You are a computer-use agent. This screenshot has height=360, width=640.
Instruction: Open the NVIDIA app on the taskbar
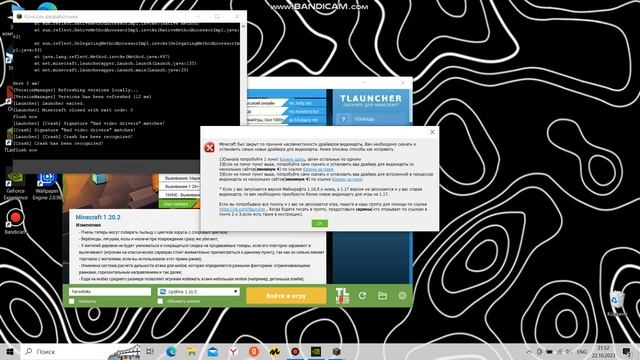pos(316,351)
